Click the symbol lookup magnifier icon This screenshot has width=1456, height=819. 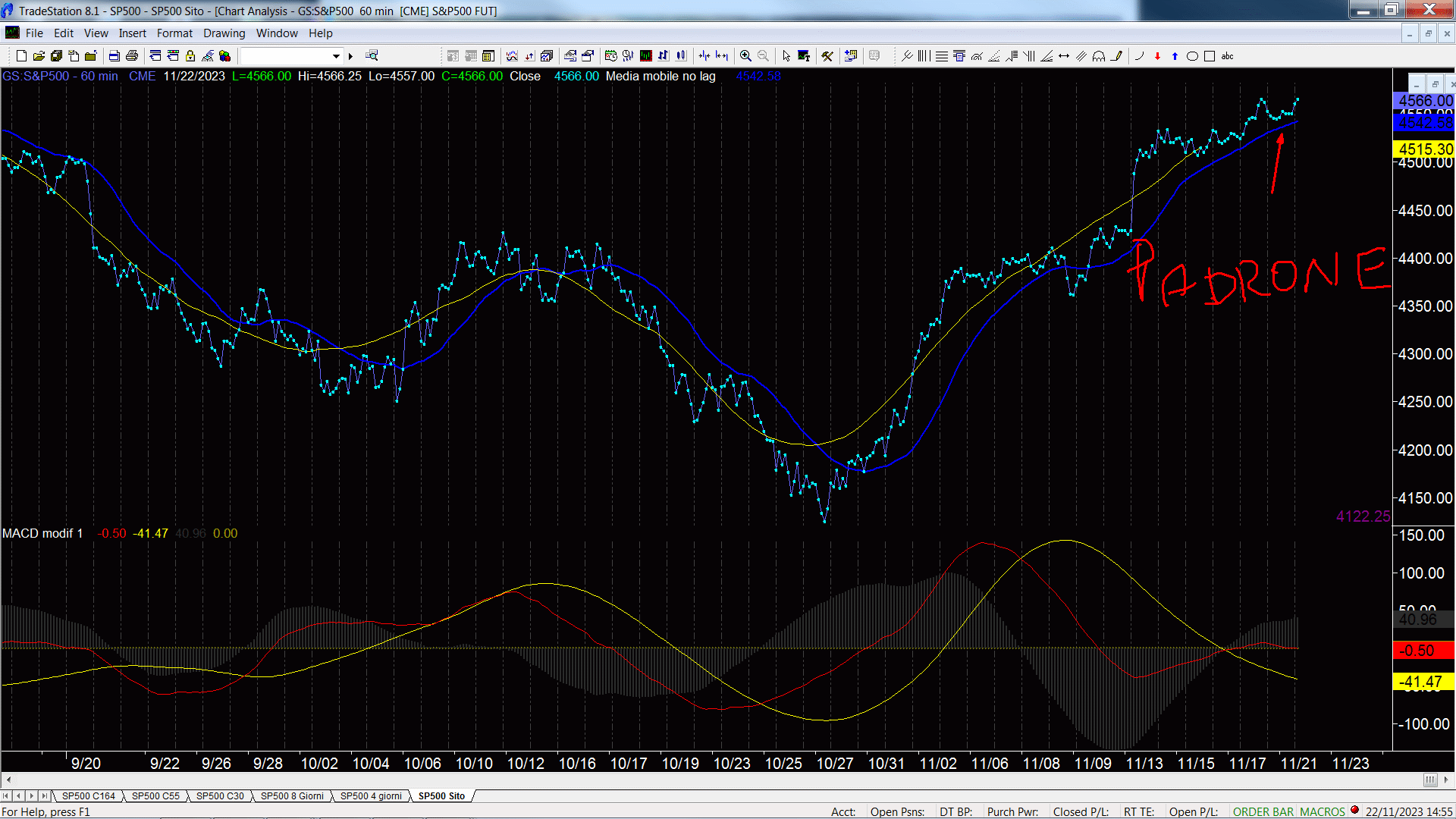tap(372, 55)
